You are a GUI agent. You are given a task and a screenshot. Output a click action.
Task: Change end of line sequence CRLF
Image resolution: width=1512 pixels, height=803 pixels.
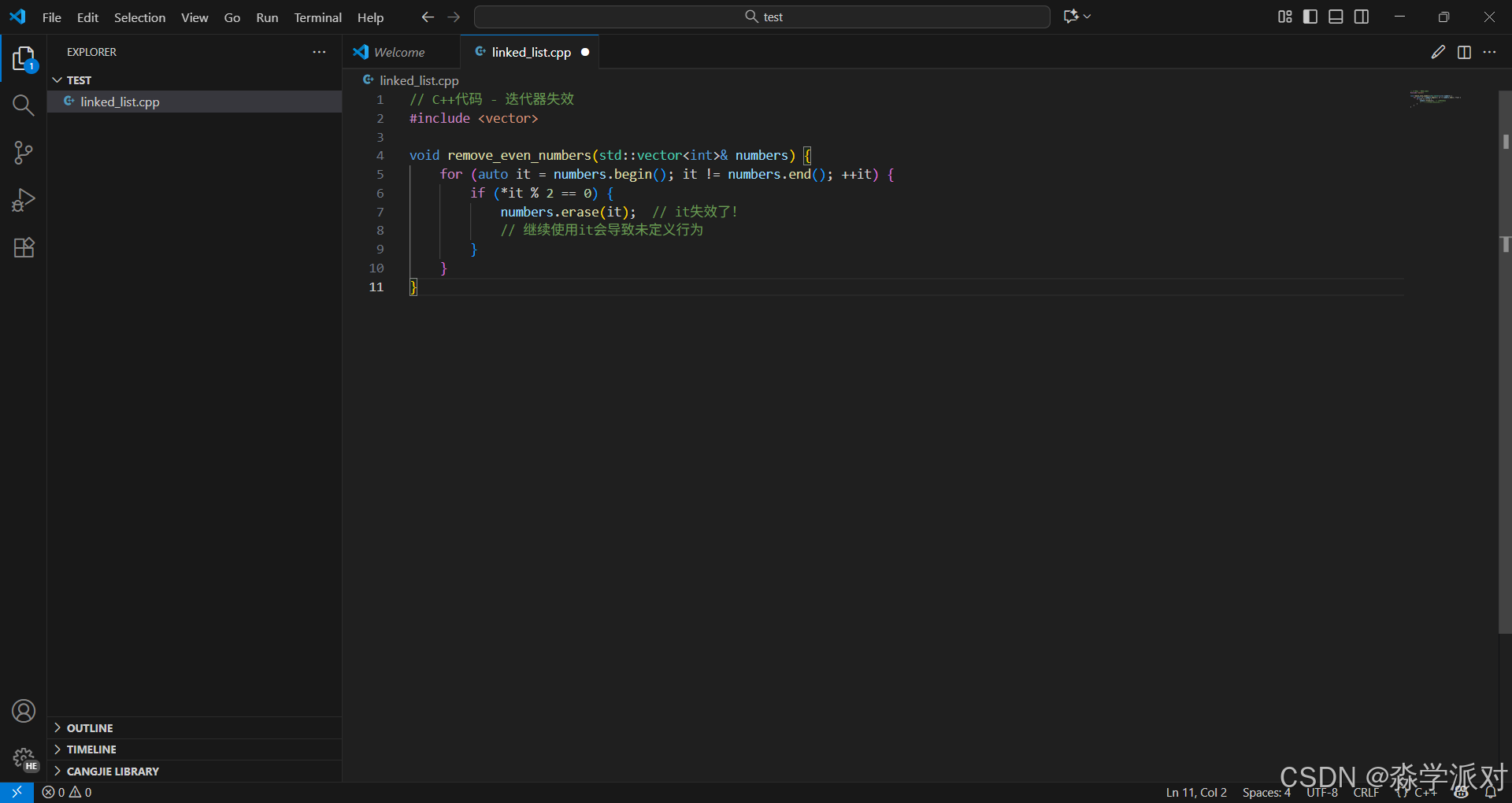(1366, 792)
